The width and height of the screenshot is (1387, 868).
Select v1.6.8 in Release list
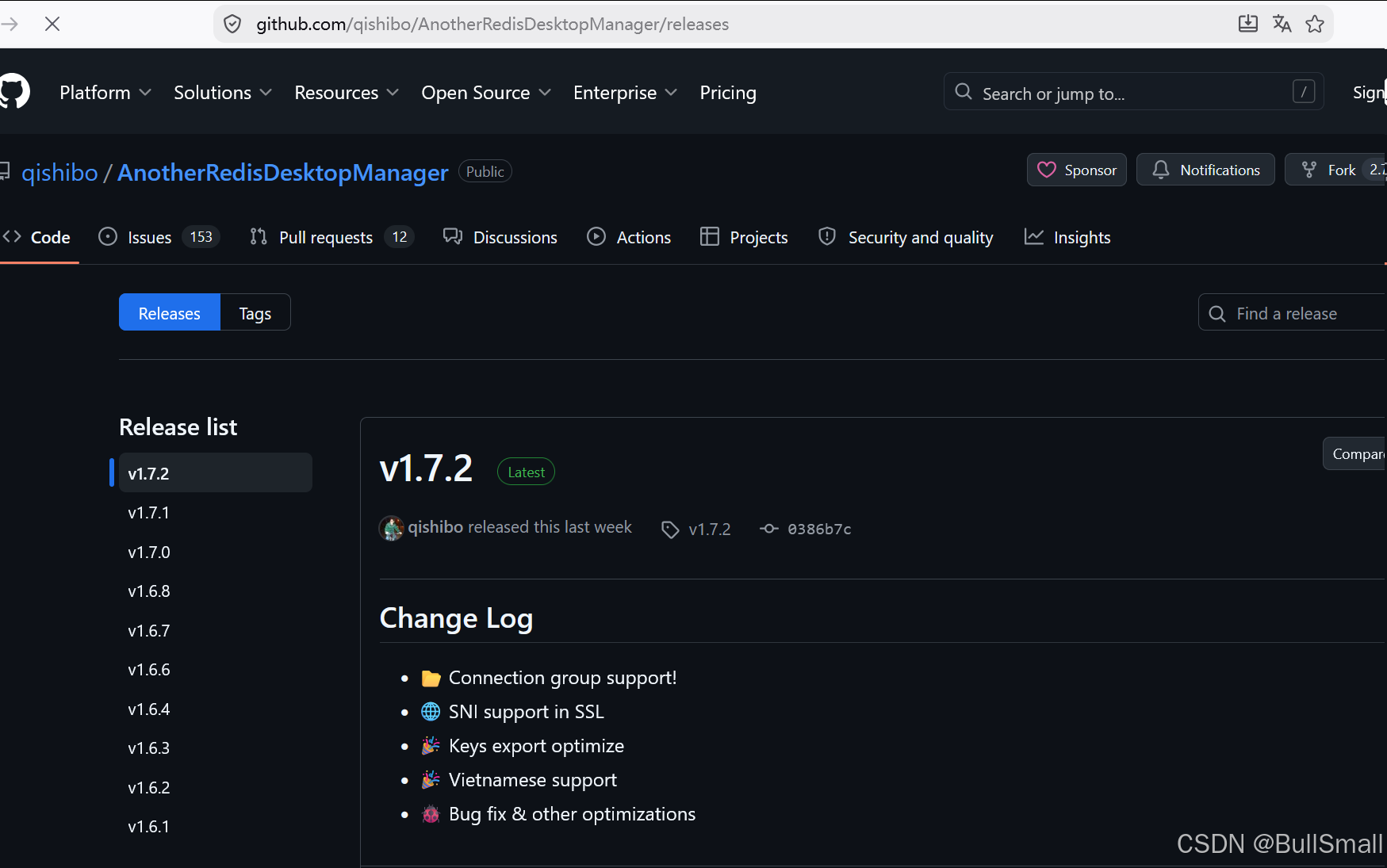216,591
